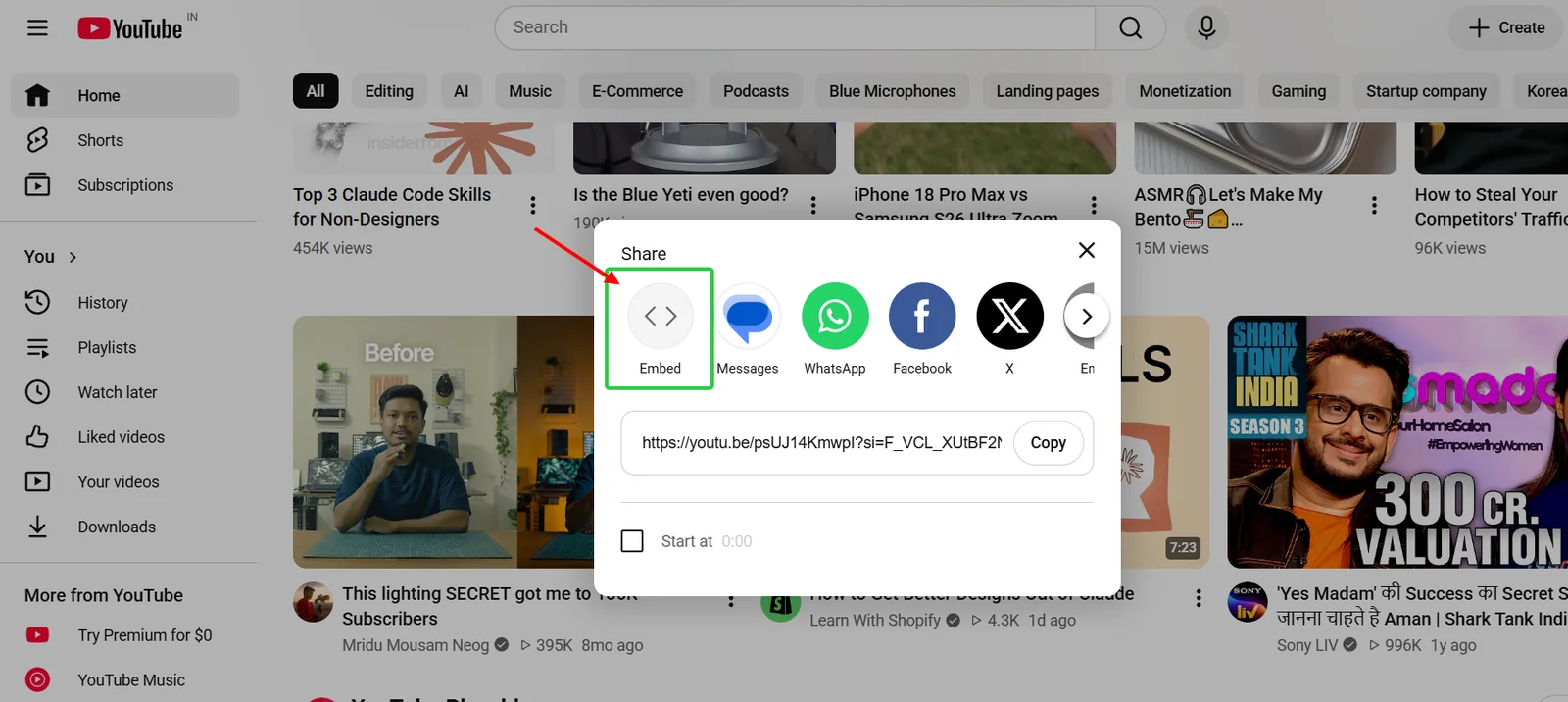The height and width of the screenshot is (702, 1568).
Task: Click the Start at 0:00 time field
Action: tap(737, 541)
